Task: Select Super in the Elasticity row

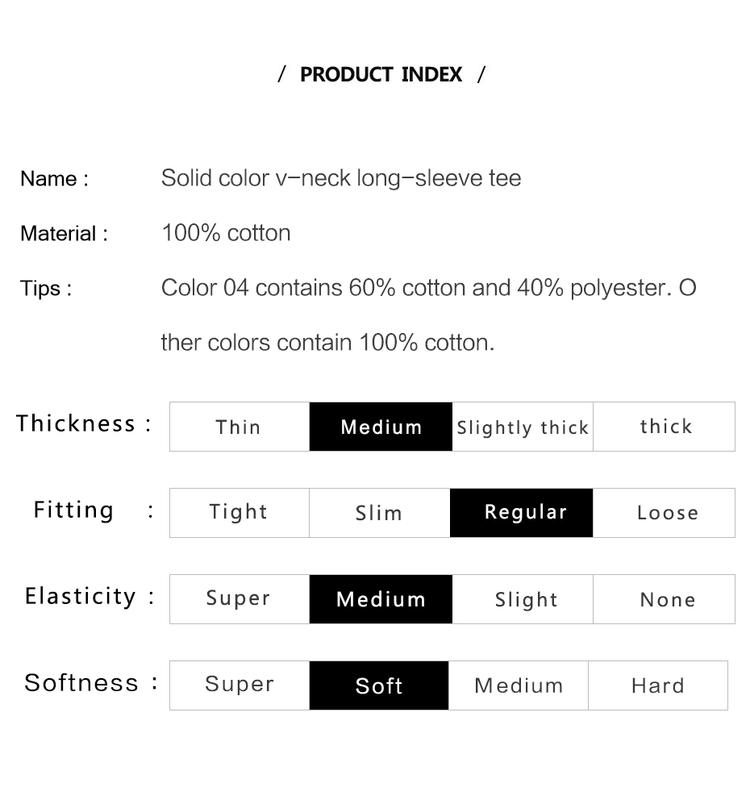Action: [x=239, y=599]
